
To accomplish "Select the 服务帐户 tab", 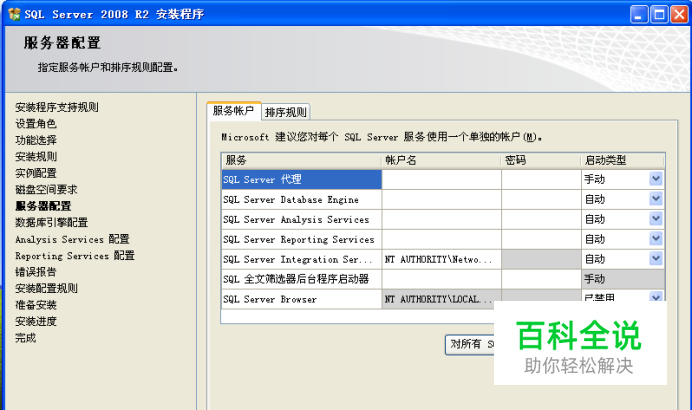I will point(233,110).
